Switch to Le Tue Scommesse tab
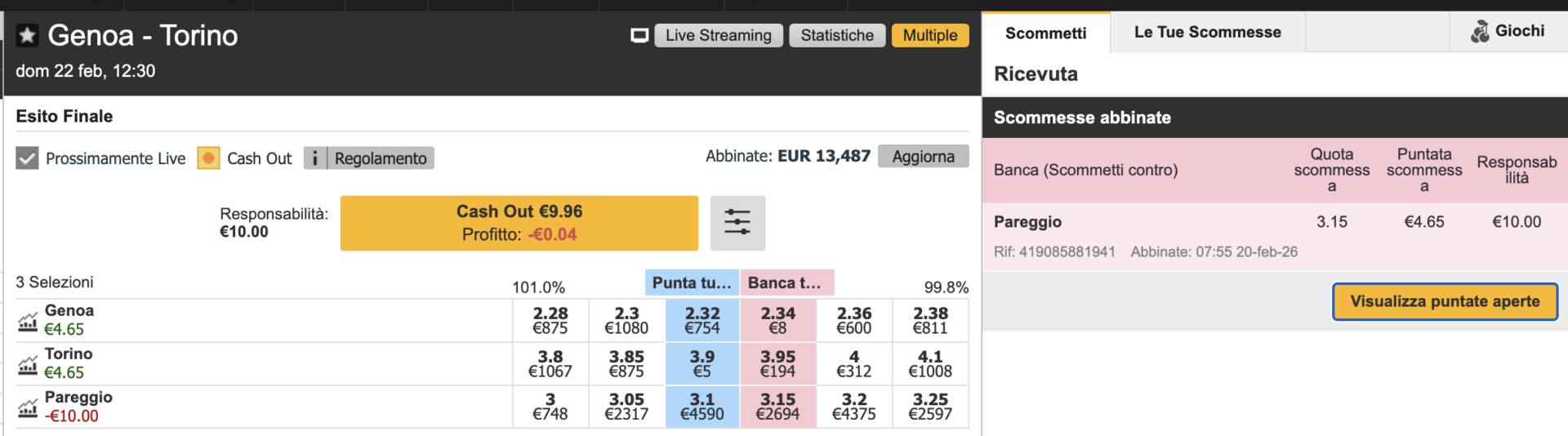Screen dimensions: 1568x436 [1207, 33]
